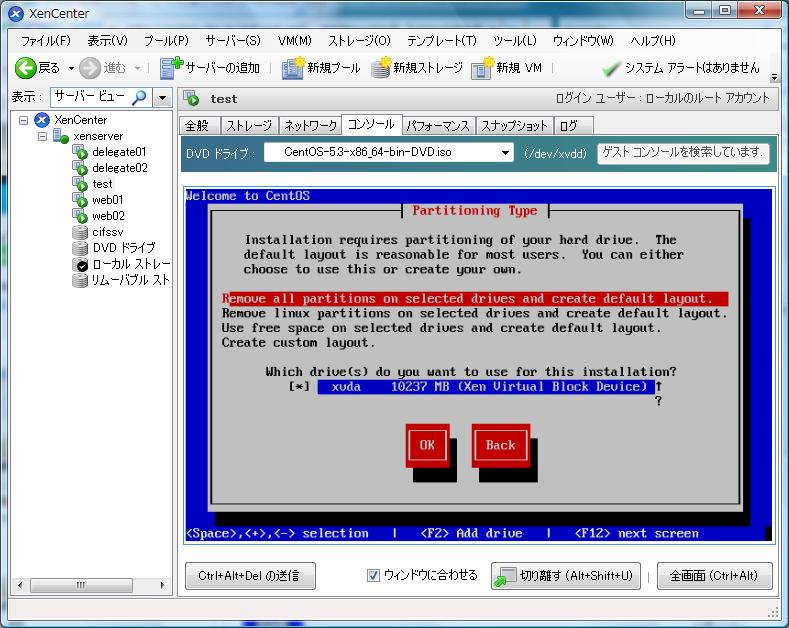Open the 表示(V) menu

[x=108, y=41]
